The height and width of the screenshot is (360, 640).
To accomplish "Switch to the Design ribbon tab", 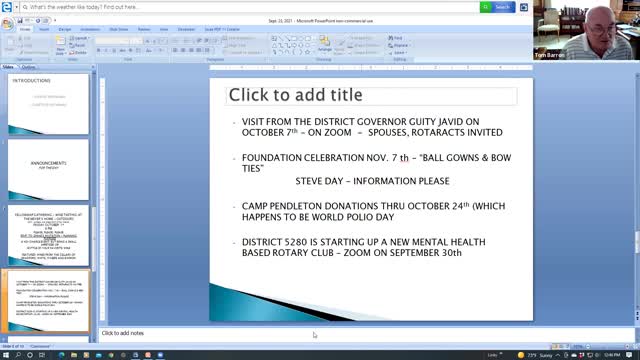I will (x=64, y=29).
